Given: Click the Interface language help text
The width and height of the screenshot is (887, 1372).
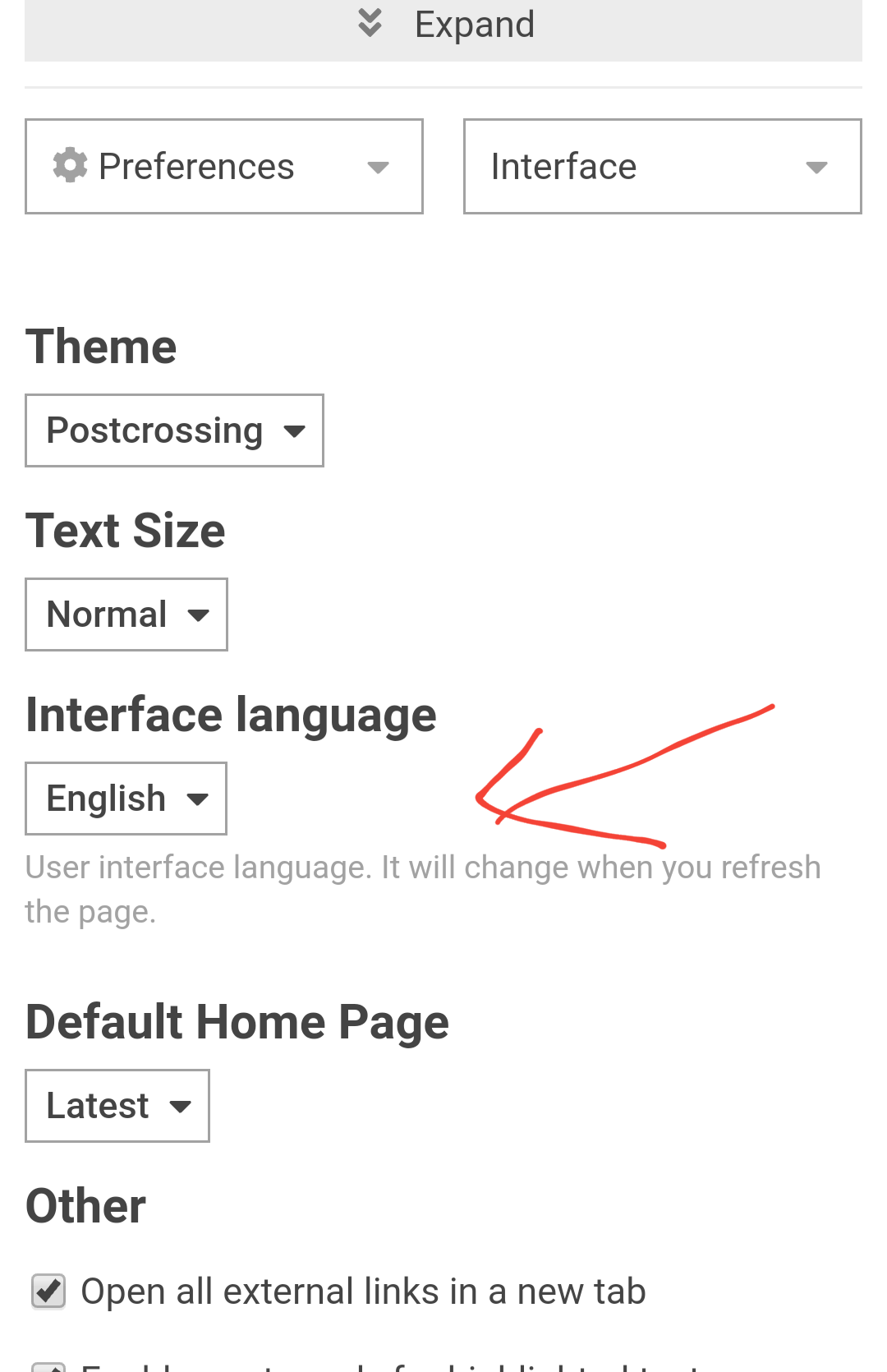Looking at the screenshot, I should coord(423,890).
